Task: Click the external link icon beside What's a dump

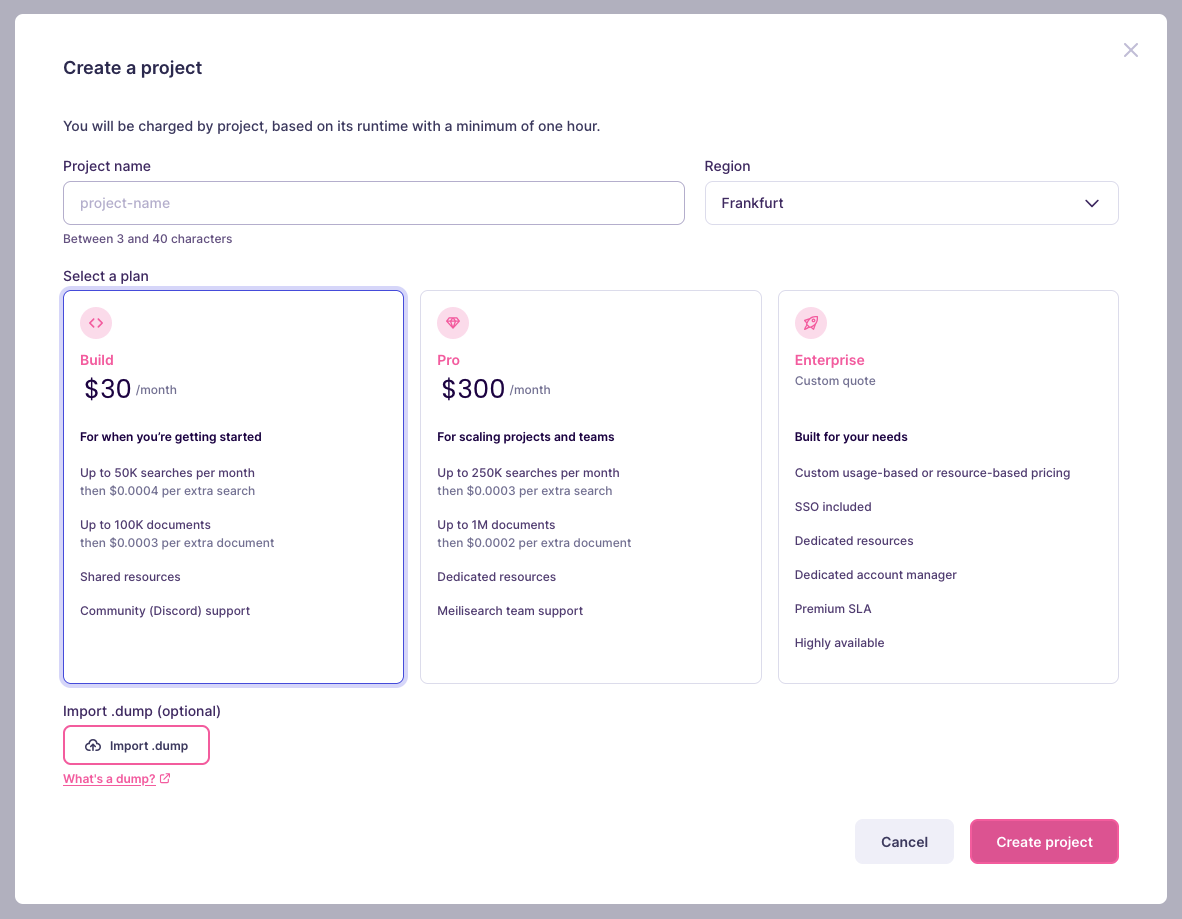Action: pos(164,778)
